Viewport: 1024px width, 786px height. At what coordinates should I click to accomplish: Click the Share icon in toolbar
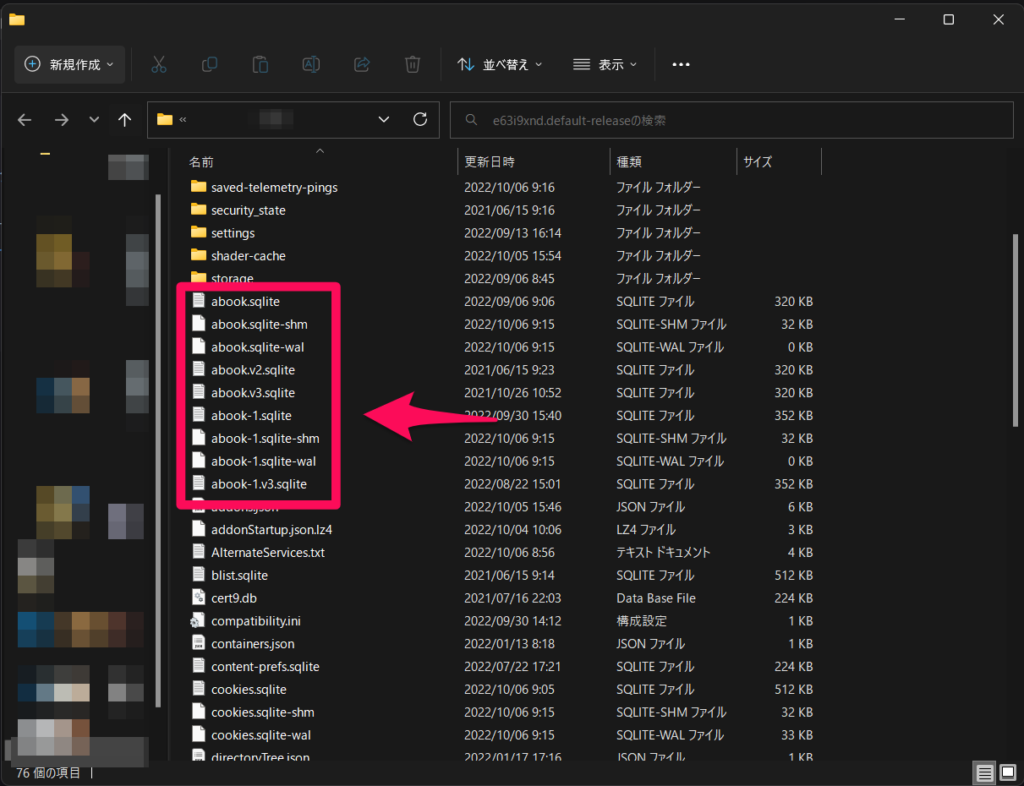tap(362, 64)
